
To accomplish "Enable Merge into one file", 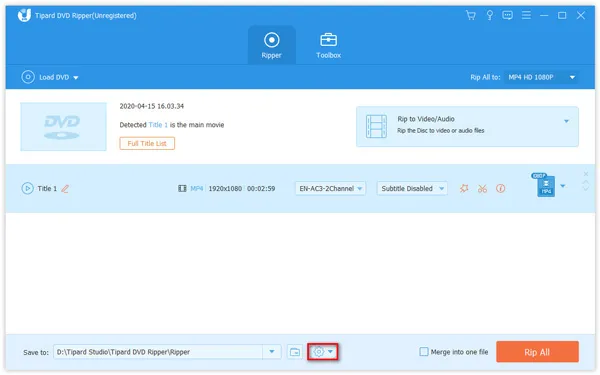I will pyautogui.click(x=424, y=352).
